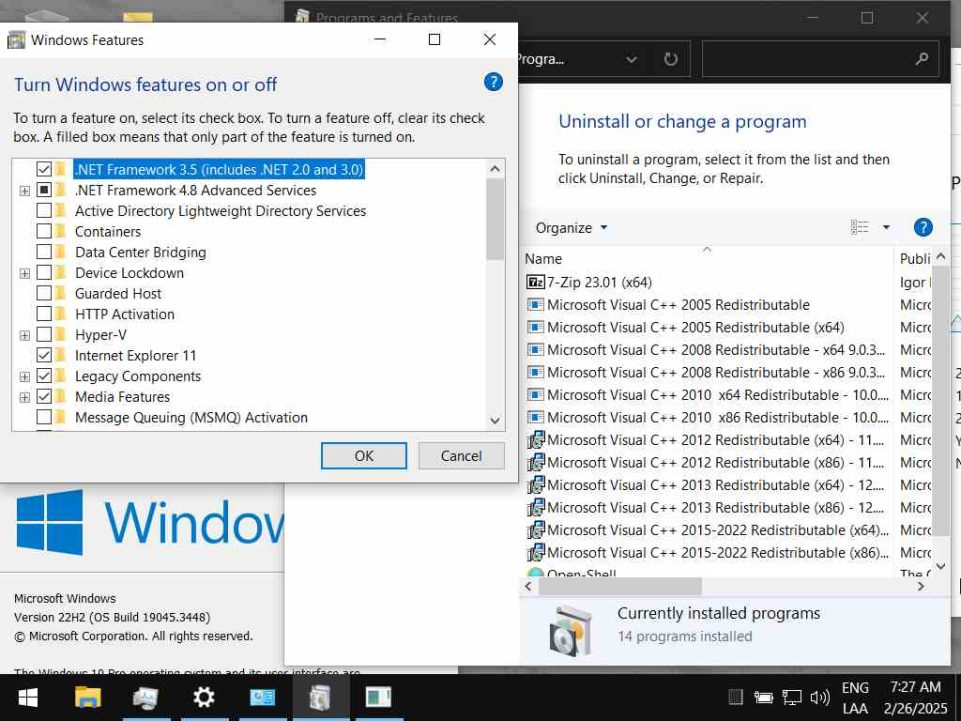961x721 pixels.
Task: Click the folder icon beside Guarded Host
Action: coord(60,294)
